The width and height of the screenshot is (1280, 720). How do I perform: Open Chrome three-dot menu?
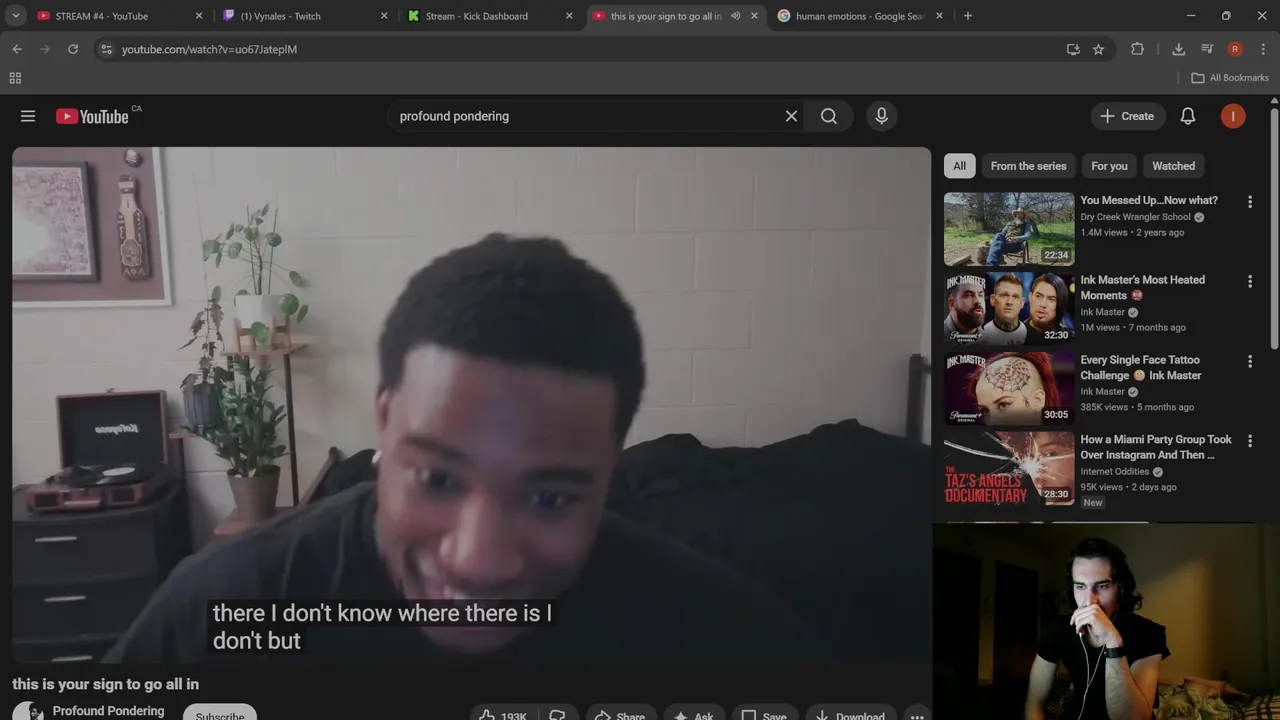[x=1264, y=49]
